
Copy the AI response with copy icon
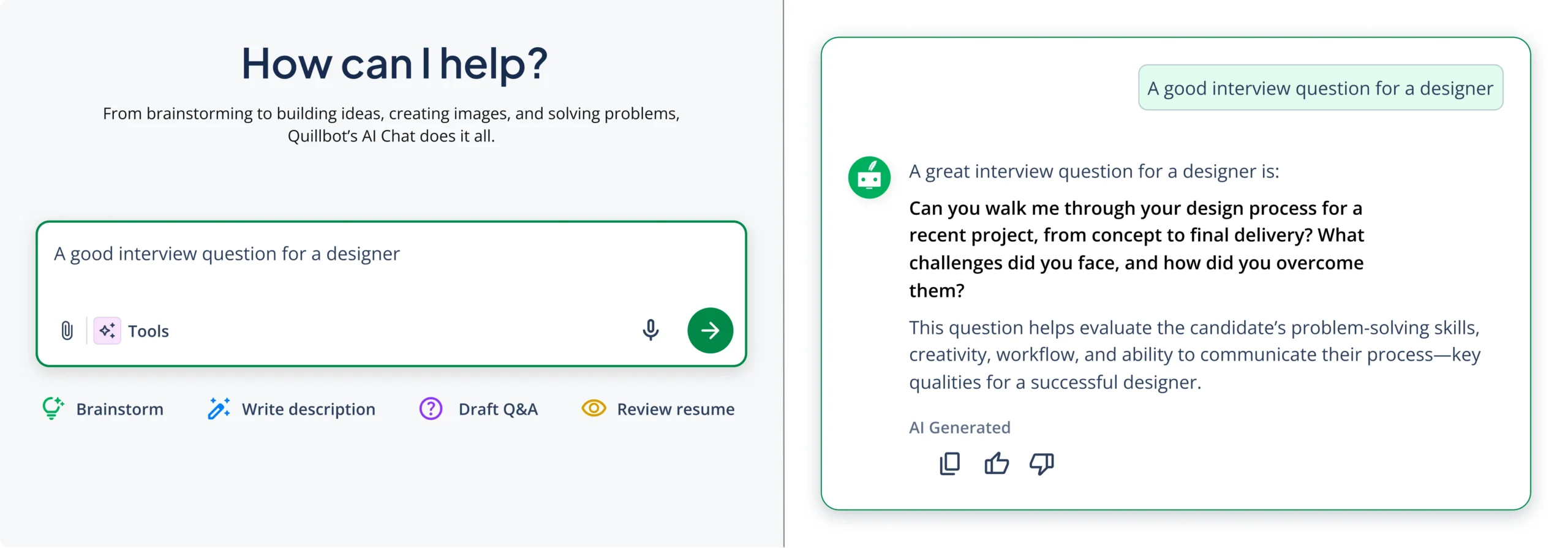tap(949, 464)
